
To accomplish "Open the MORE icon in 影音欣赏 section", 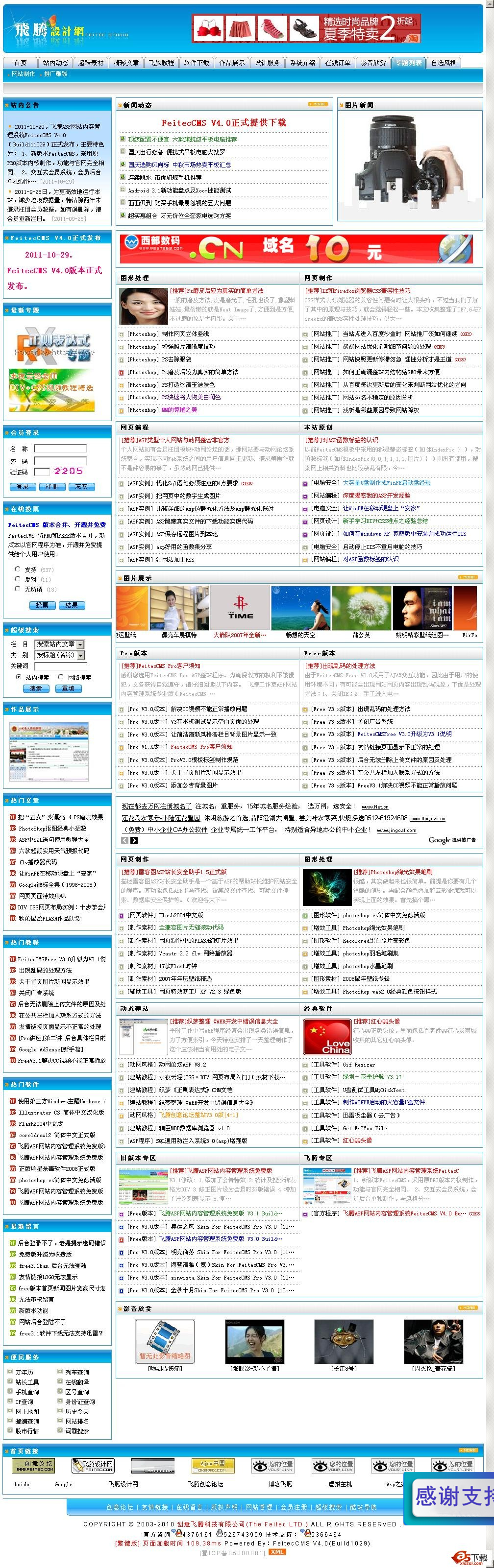I will [x=467, y=1307].
